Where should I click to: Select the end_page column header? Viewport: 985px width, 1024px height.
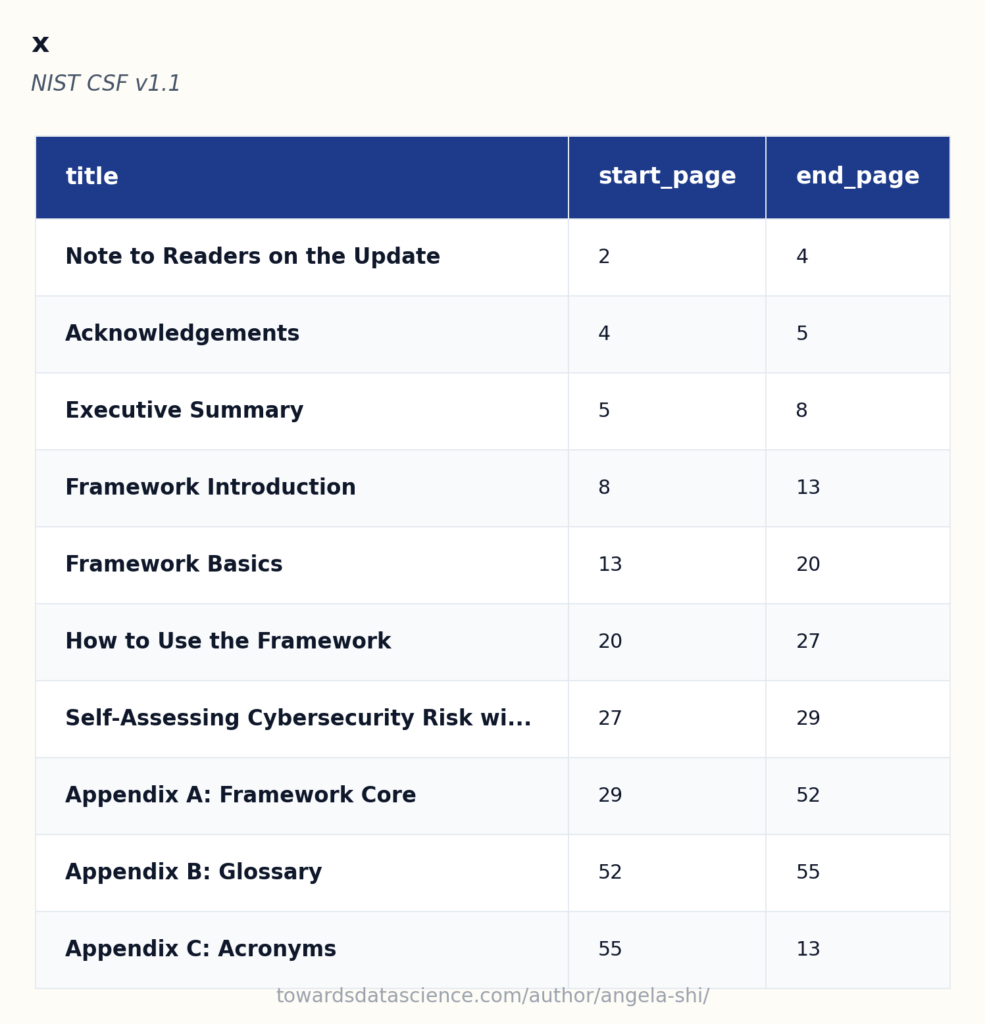point(858,177)
